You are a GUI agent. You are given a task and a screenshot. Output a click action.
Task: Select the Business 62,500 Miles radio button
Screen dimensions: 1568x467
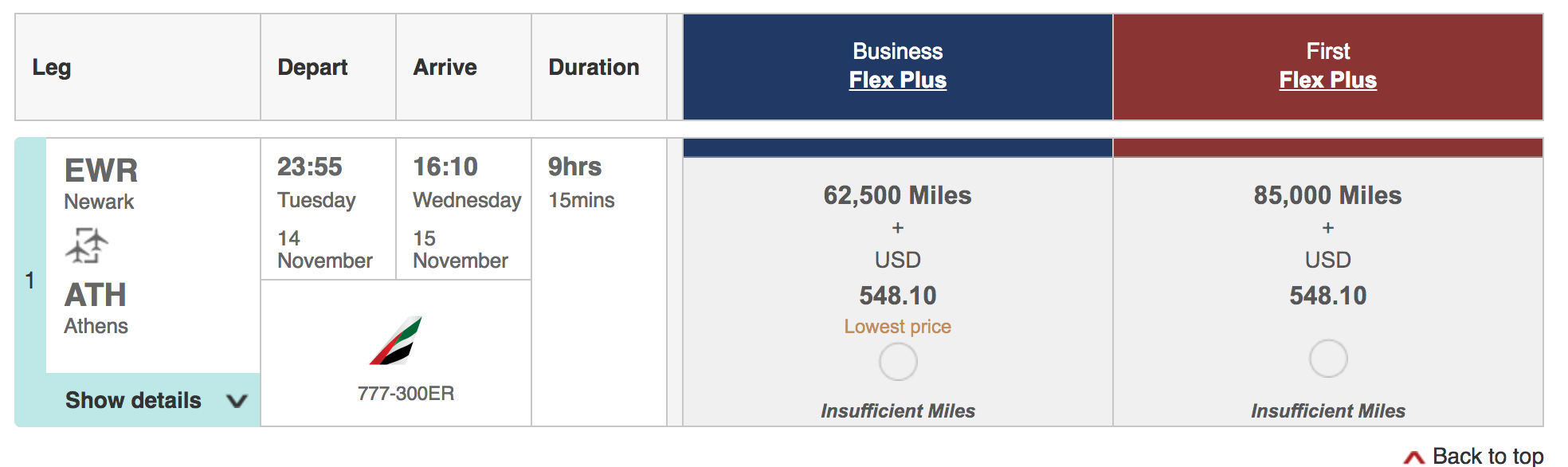[898, 362]
